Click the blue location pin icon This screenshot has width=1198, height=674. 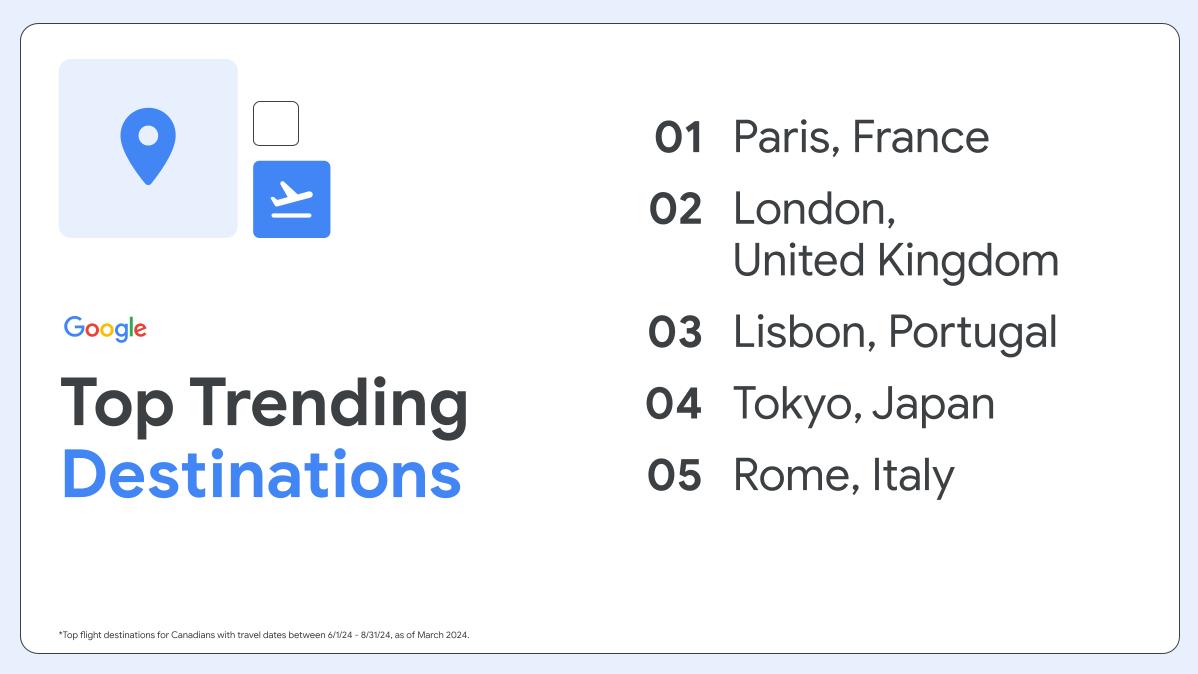pos(148,146)
